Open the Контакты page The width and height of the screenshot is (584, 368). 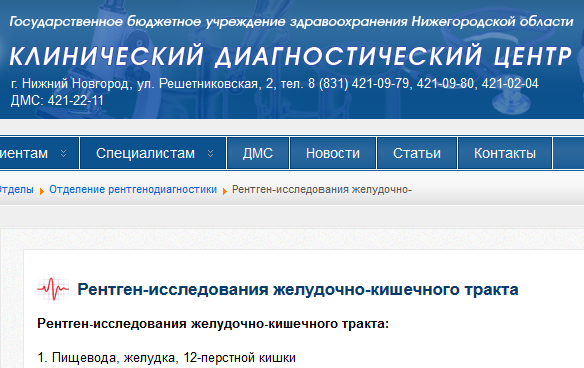click(x=505, y=153)
